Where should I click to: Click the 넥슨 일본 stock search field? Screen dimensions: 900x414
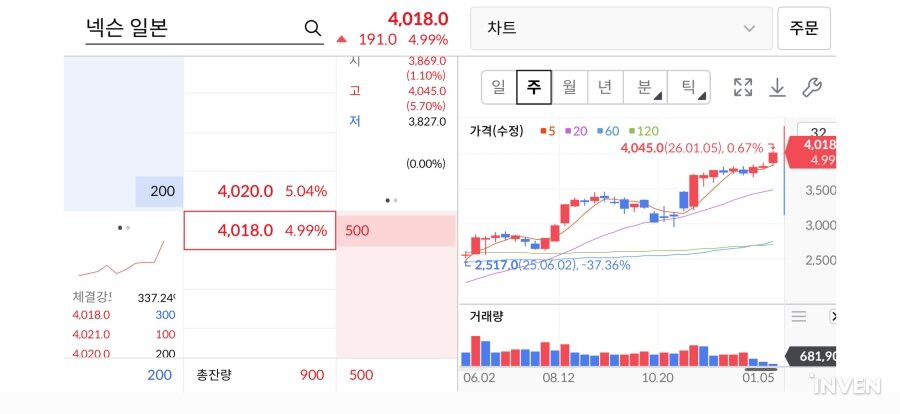coord(190,28)
